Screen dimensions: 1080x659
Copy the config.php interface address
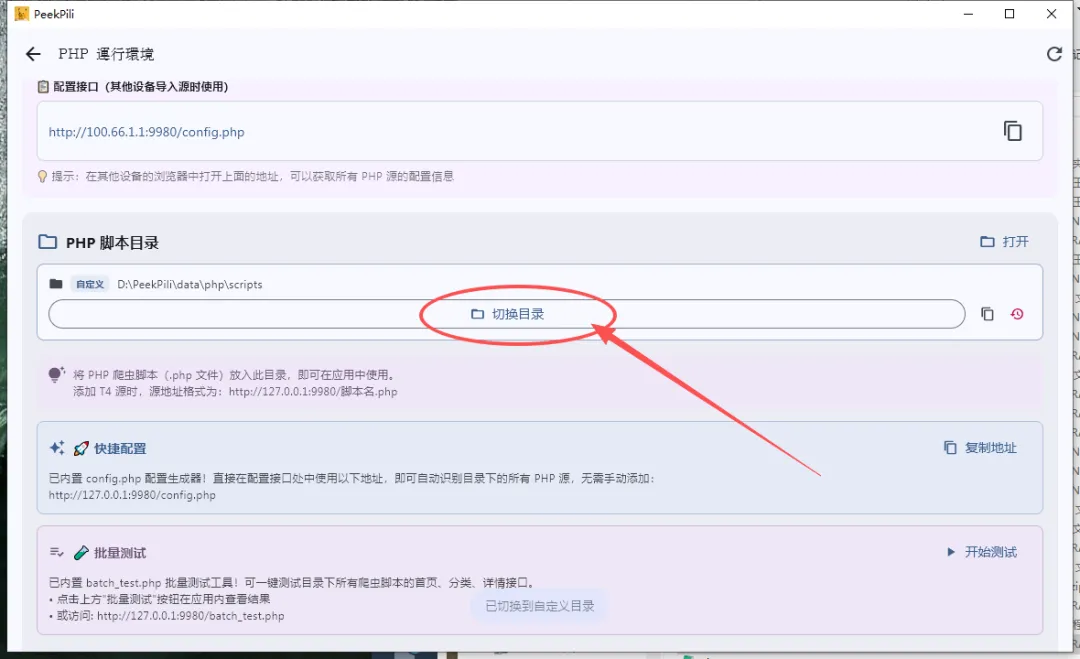[x=1012, y=131]
